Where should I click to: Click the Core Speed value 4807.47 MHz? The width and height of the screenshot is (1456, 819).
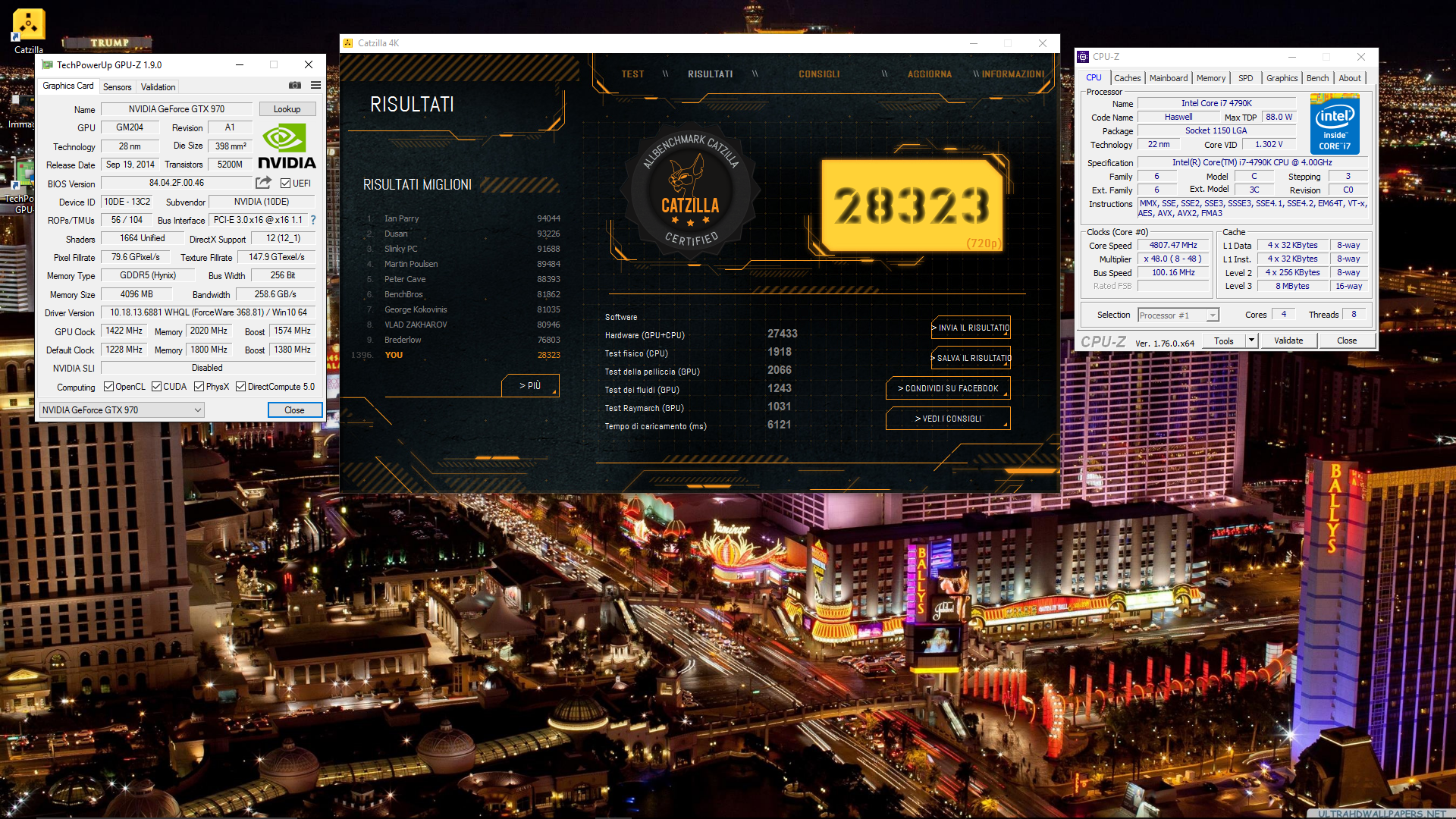[x=1173, y=245]
